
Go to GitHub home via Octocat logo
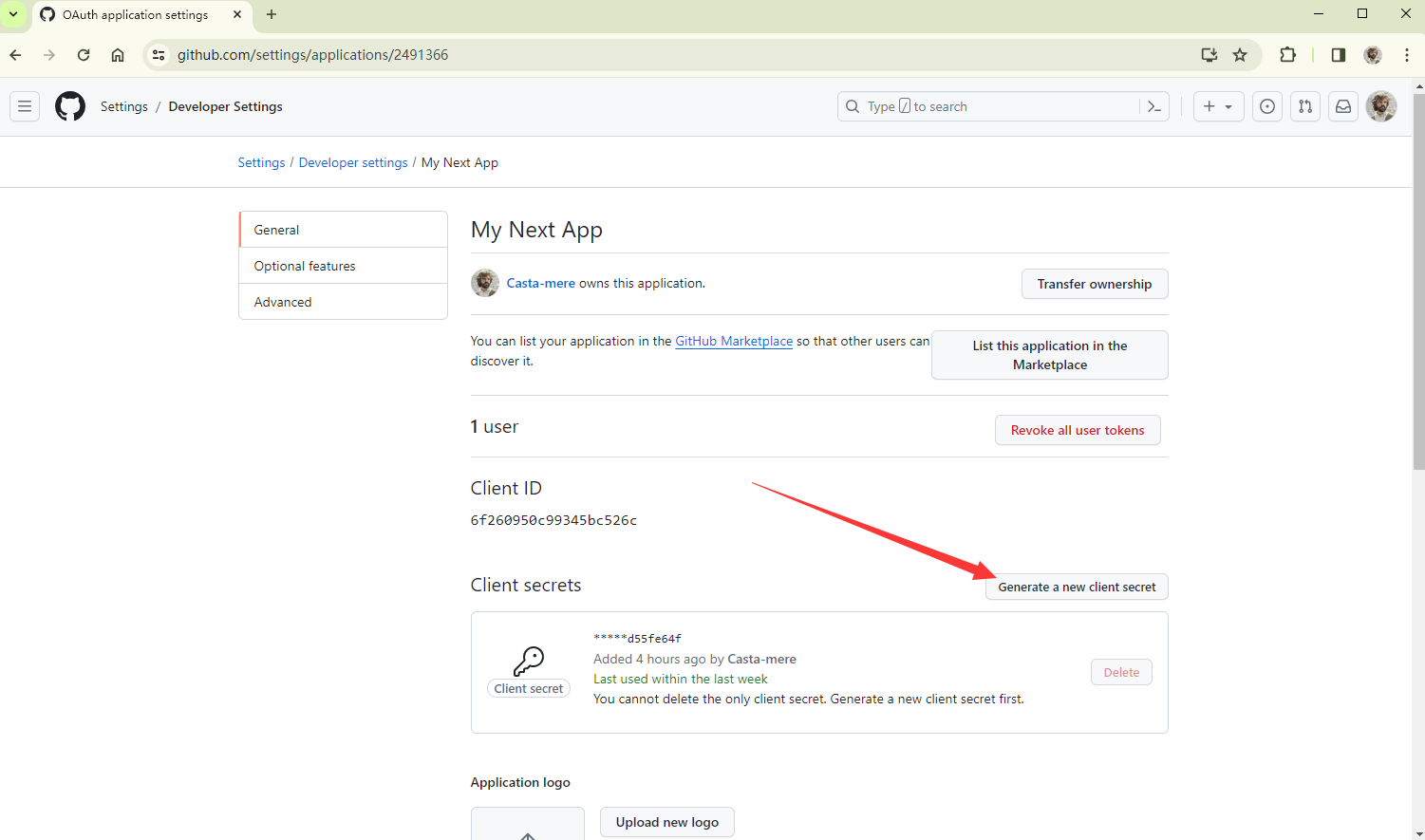pyautogui.click(x=70, y=106)
